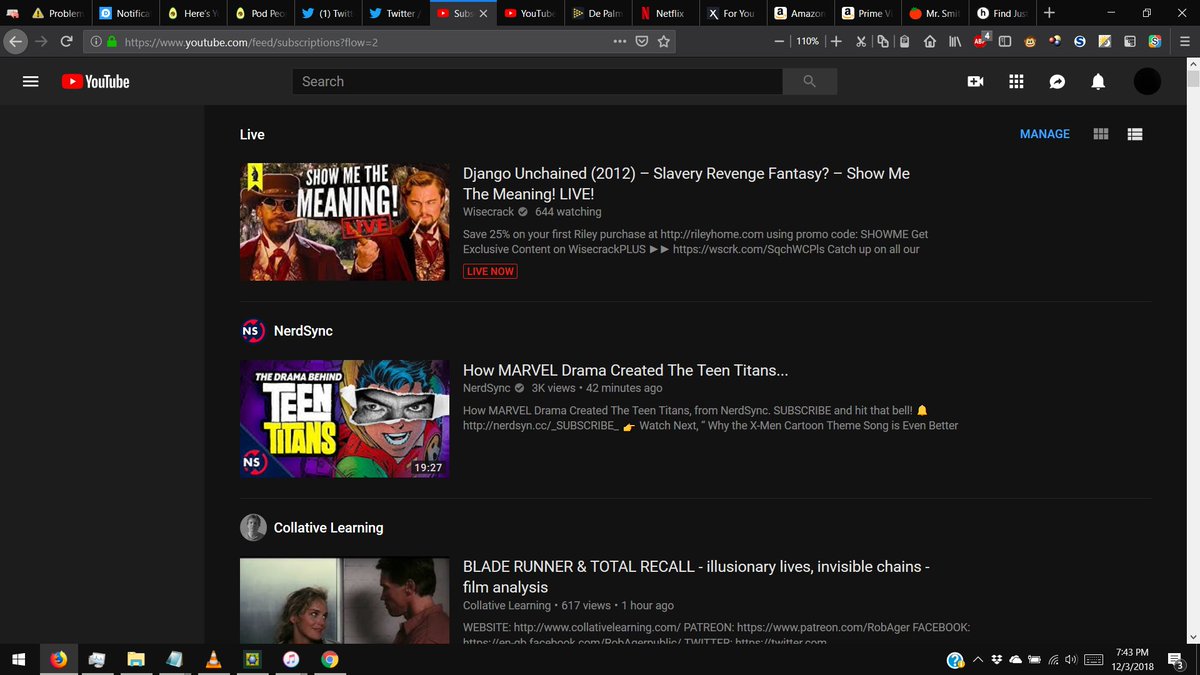This screenshot has height=675, width=1200.
Task: Switch to the Problem tab
Action: click(x=58, y=13)
